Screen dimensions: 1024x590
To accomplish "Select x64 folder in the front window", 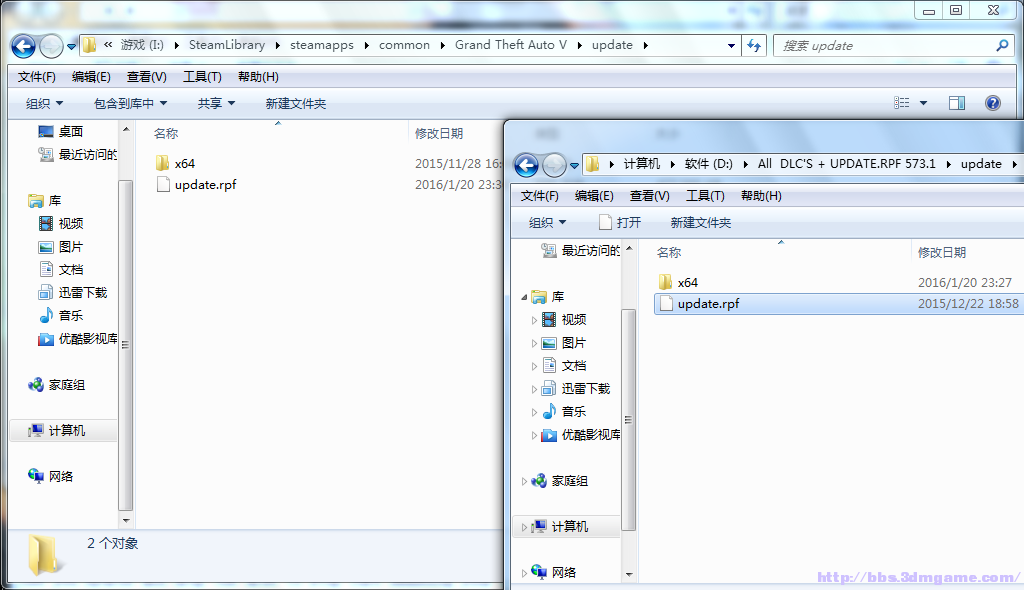I will coord(679,283).
